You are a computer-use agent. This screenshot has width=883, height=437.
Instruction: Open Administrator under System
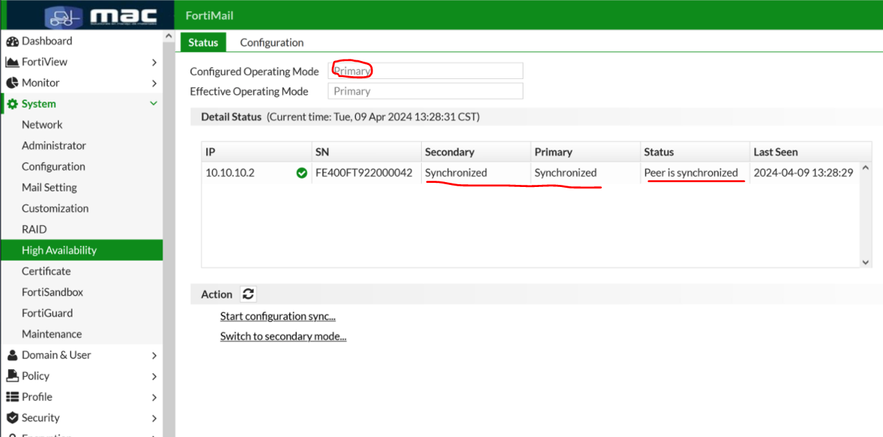point(54,145)
